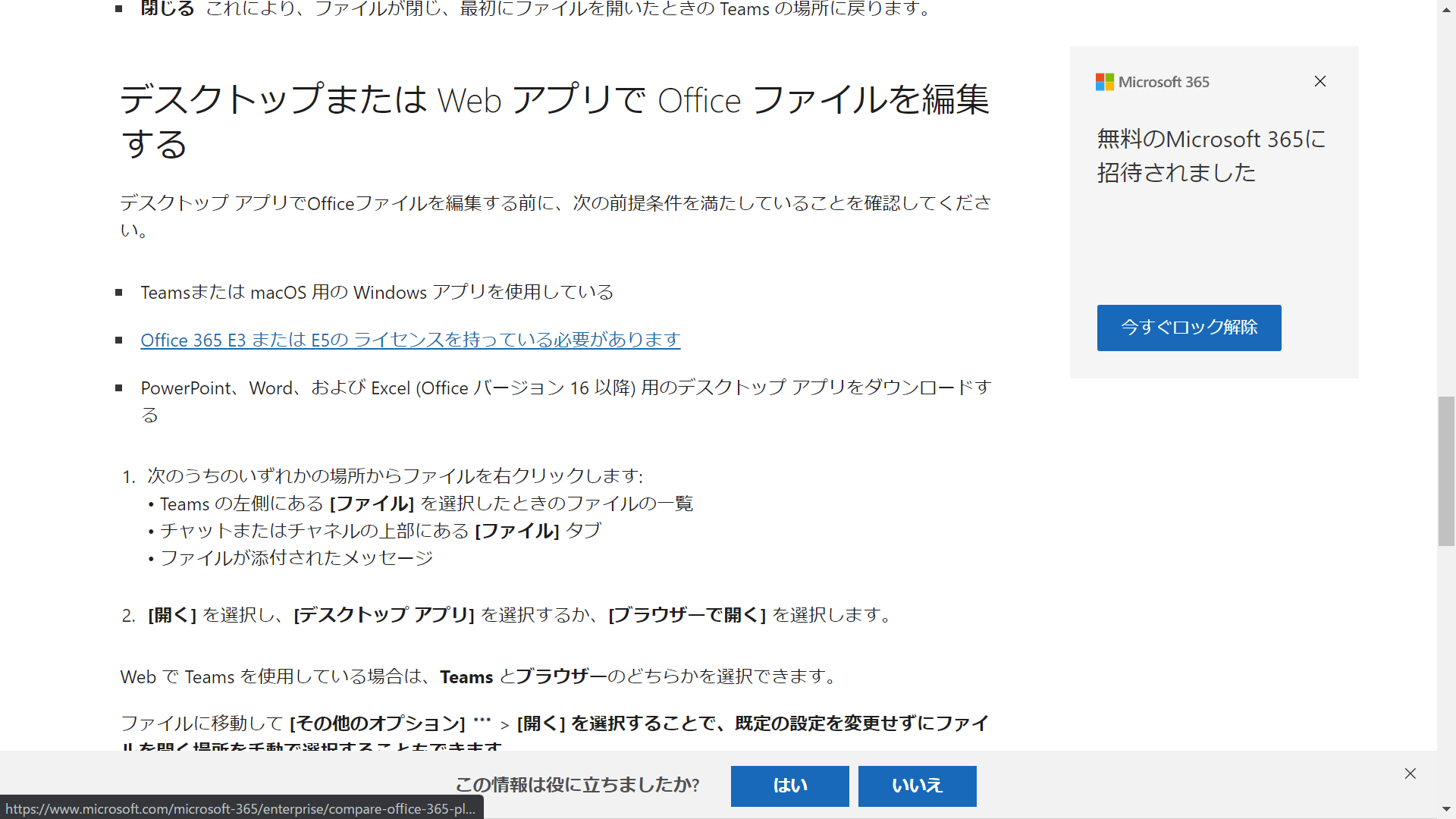
Task: Click the vertical scrollbar thumb
Action: (1446, 471)
